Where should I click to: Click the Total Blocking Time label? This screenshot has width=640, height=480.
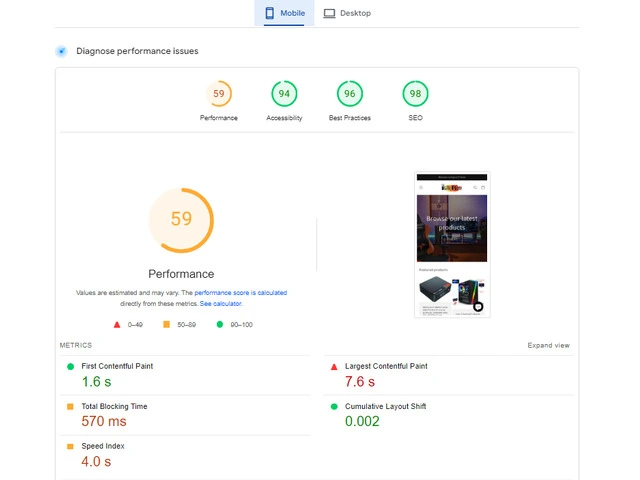point(114,406)
